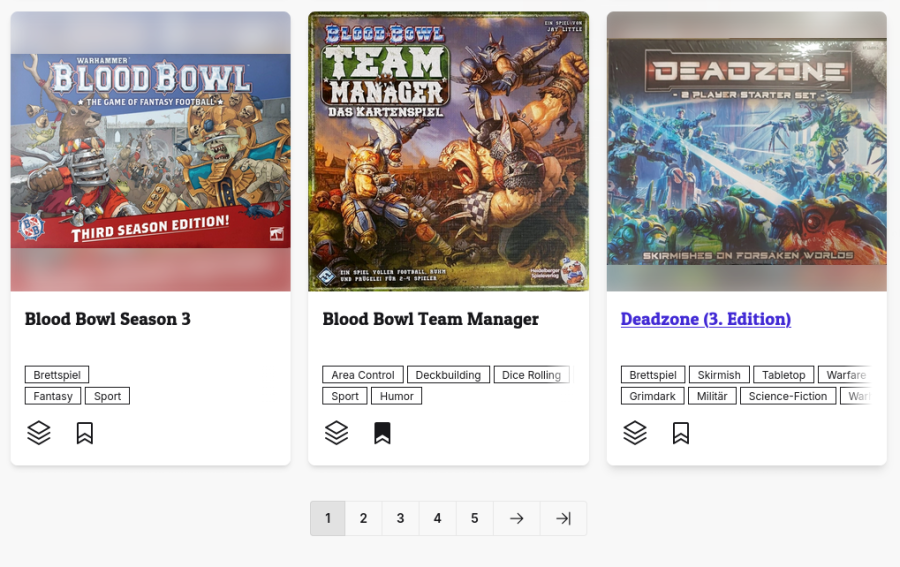Select page 5 in pagination

coord(474,518)
